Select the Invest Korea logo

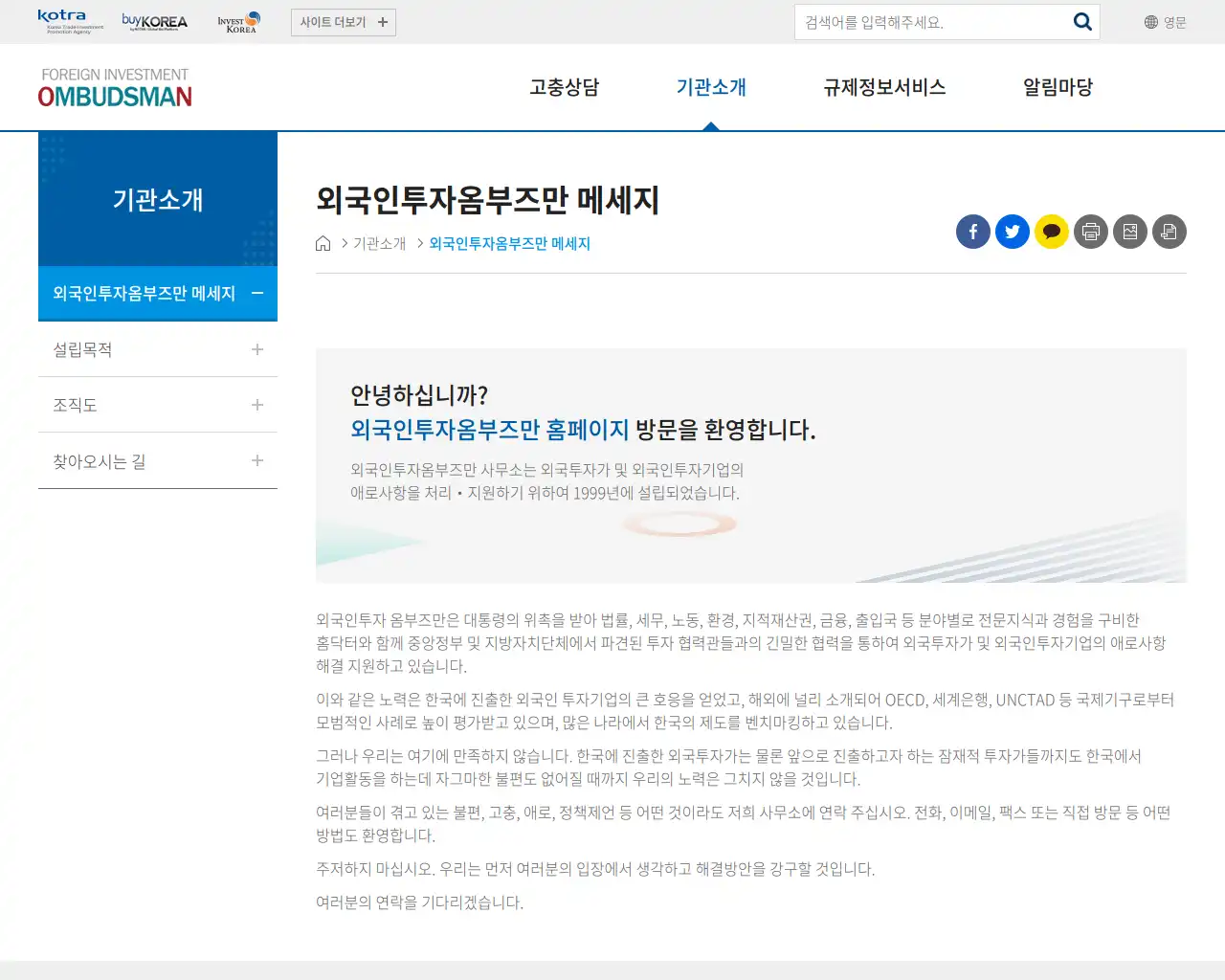(238, 21)
